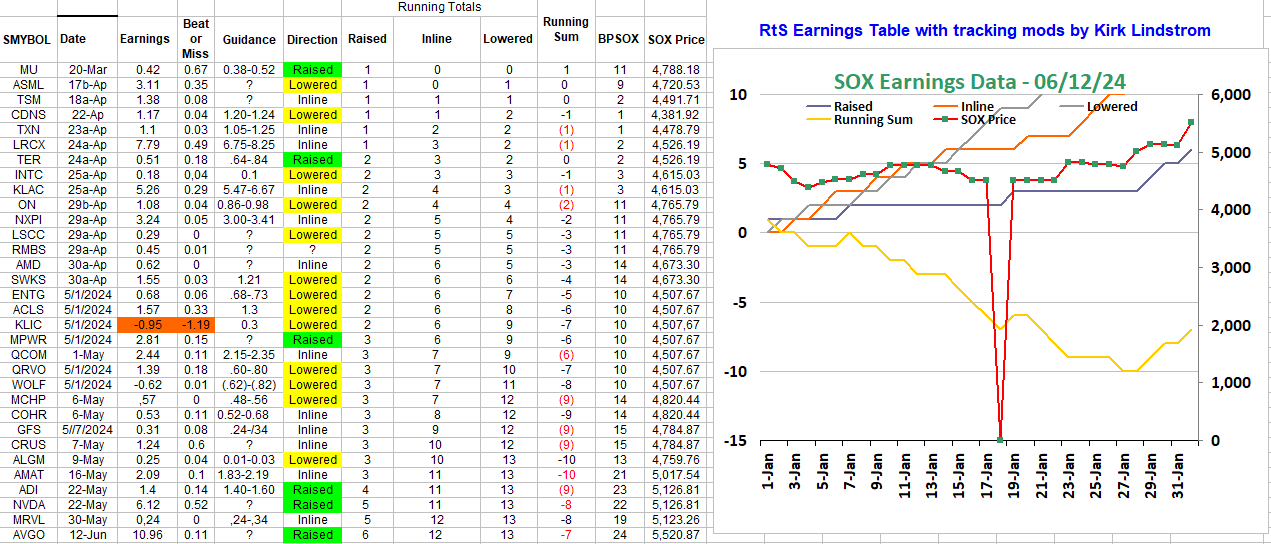Select the Lowered legend entry in chart
The width and height of the screenshot is (1271, 544).
pos(1110,106)
